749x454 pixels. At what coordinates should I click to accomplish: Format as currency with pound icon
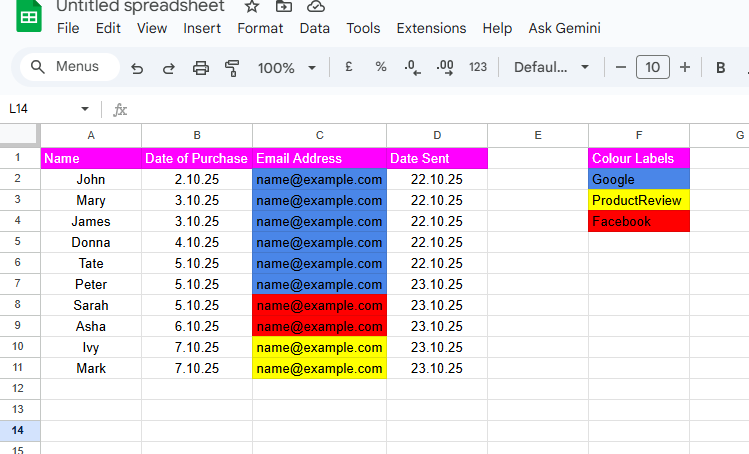(348, 67)
